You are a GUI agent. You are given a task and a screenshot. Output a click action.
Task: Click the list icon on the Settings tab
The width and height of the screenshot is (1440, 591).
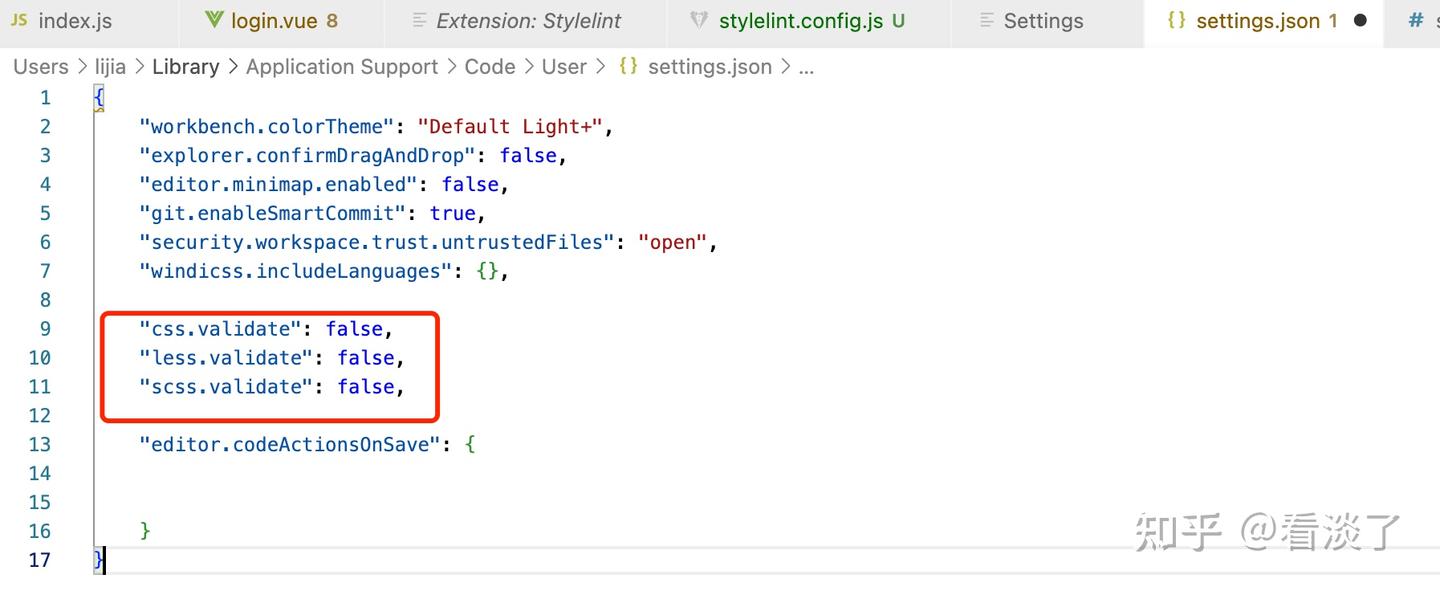click(x=987, y=20)
